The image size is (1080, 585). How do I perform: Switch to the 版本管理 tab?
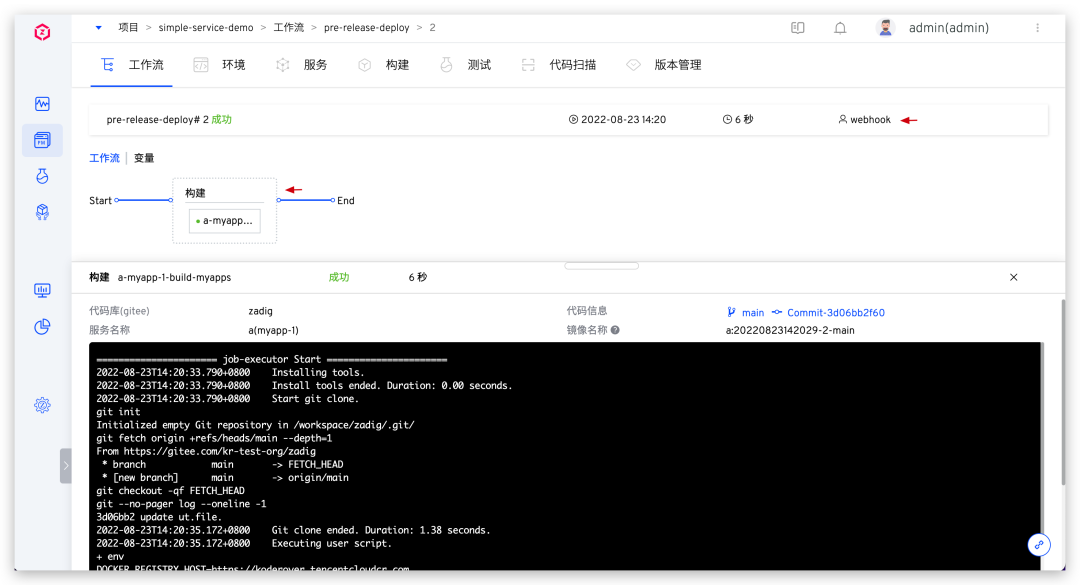[x=664, y=65]
